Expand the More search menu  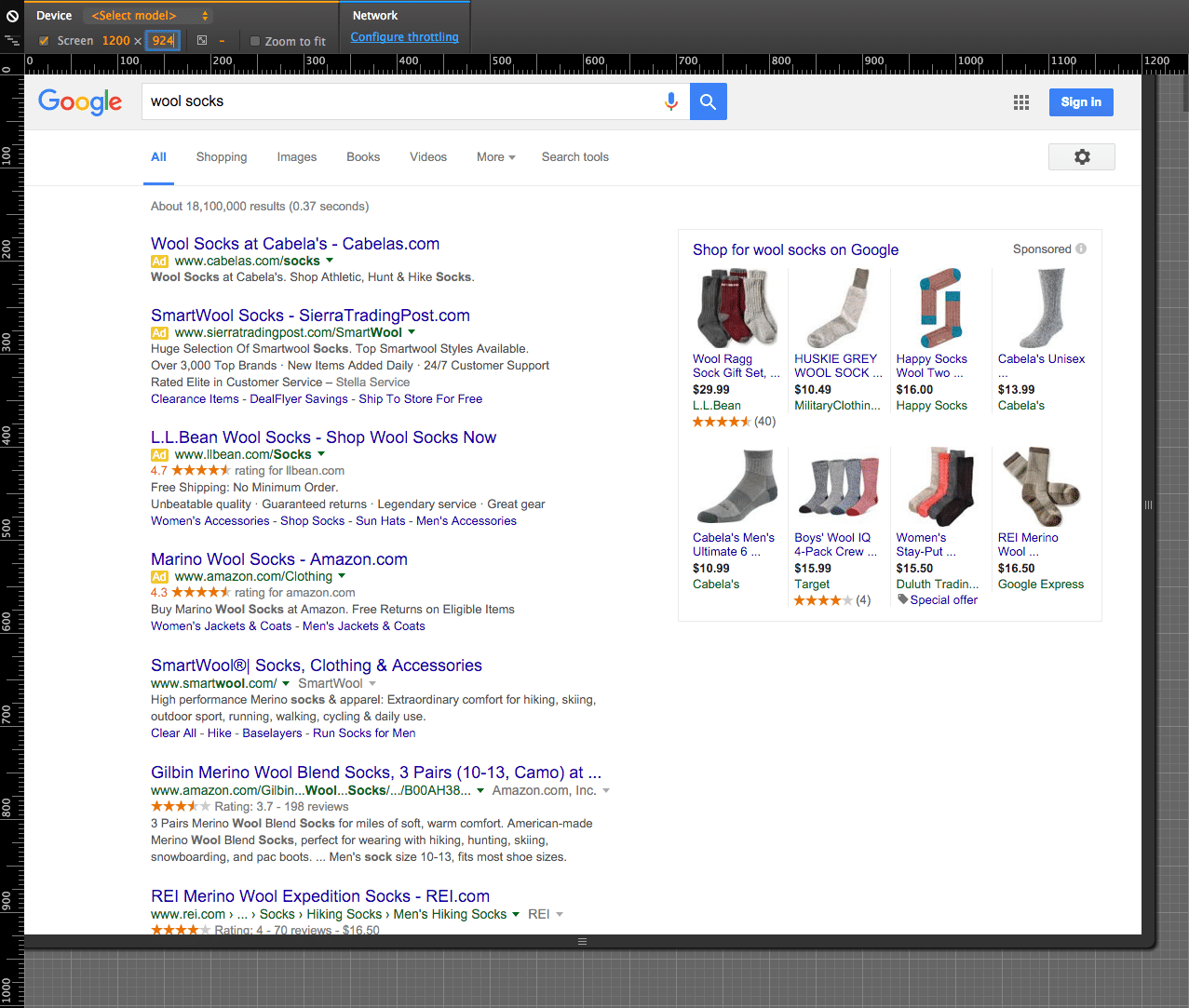496,157
